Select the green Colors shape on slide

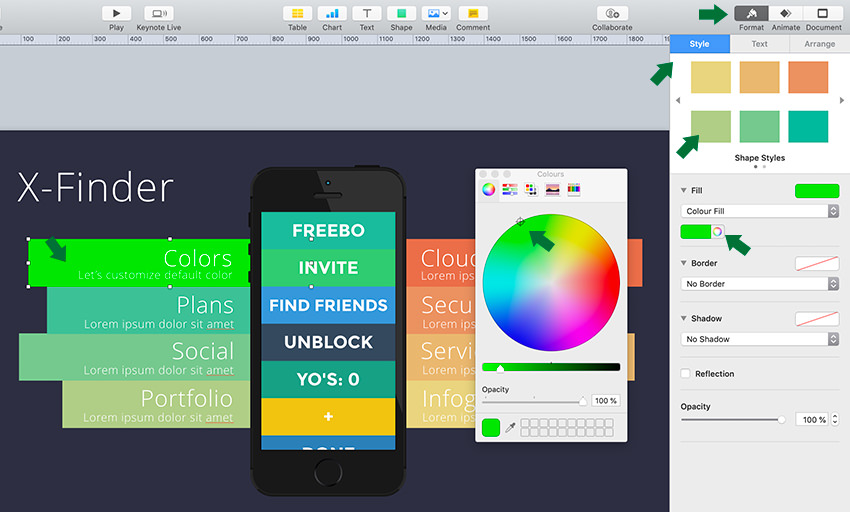(139, 263)
